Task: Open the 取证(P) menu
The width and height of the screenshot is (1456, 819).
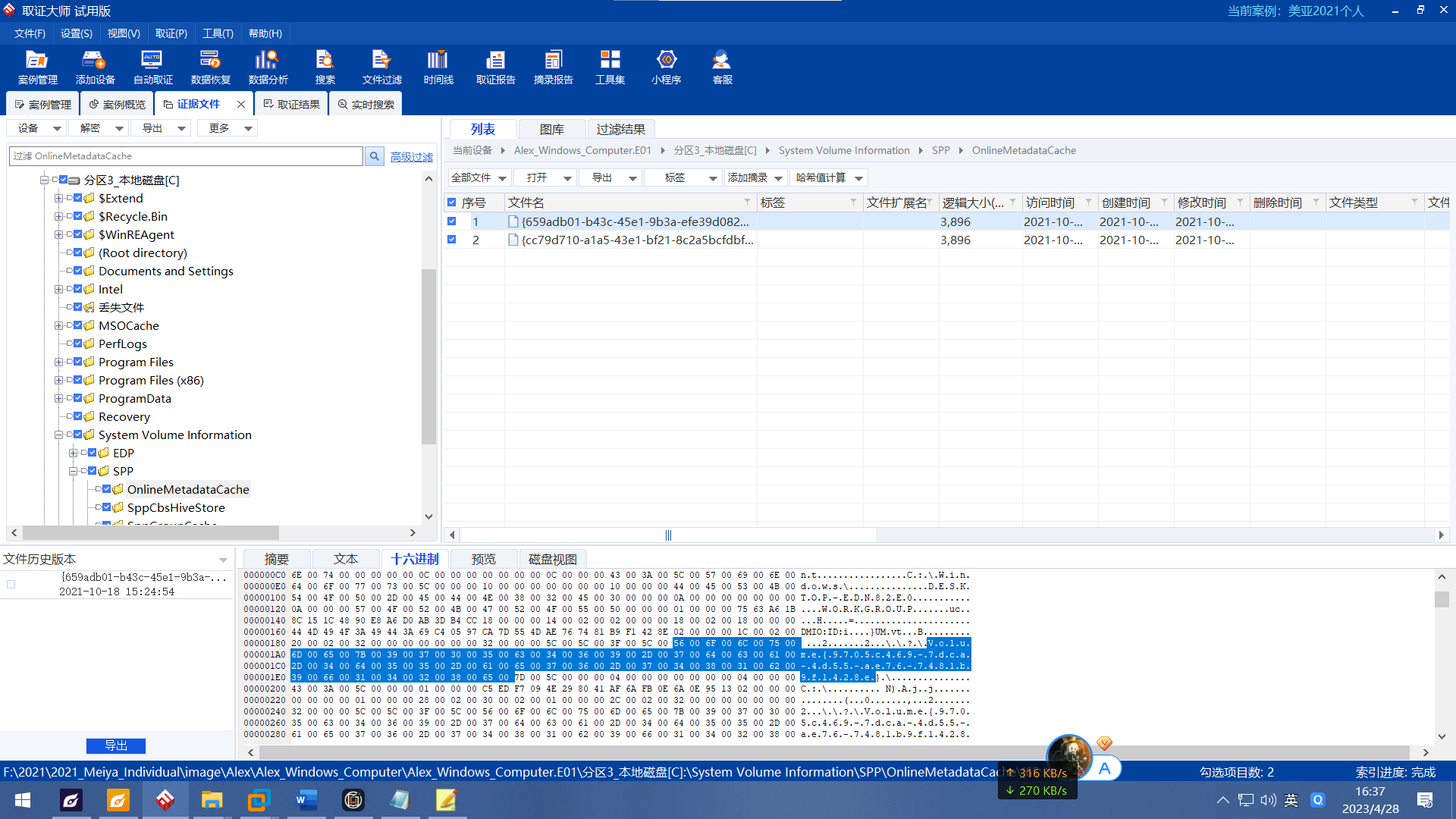Action: click(x=171, y=33)
